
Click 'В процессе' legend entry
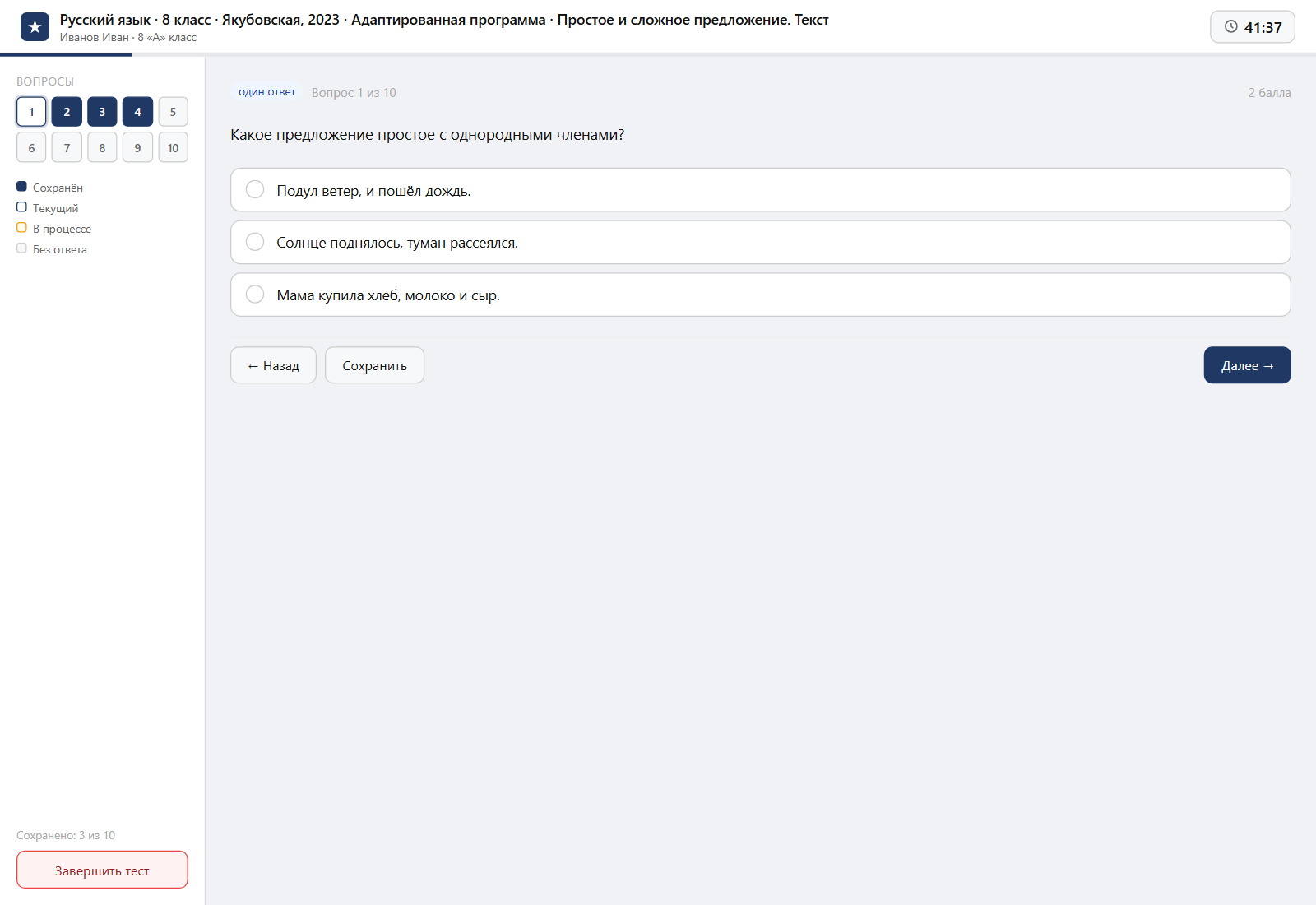tap(54, 229)
